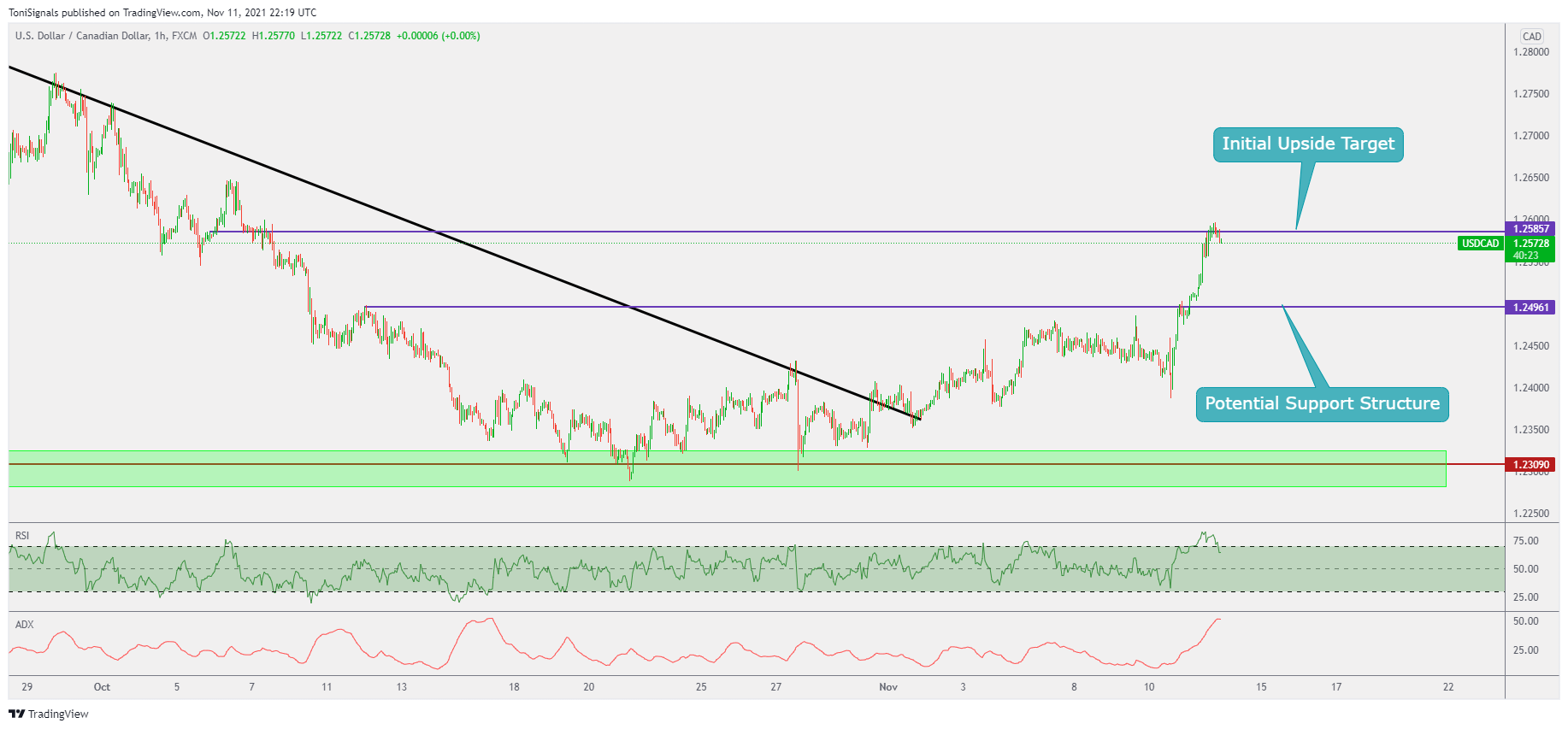Click the red 1.23090 price tag
The height and width of the screenshot is (729, 1568).
(1530, 465)
